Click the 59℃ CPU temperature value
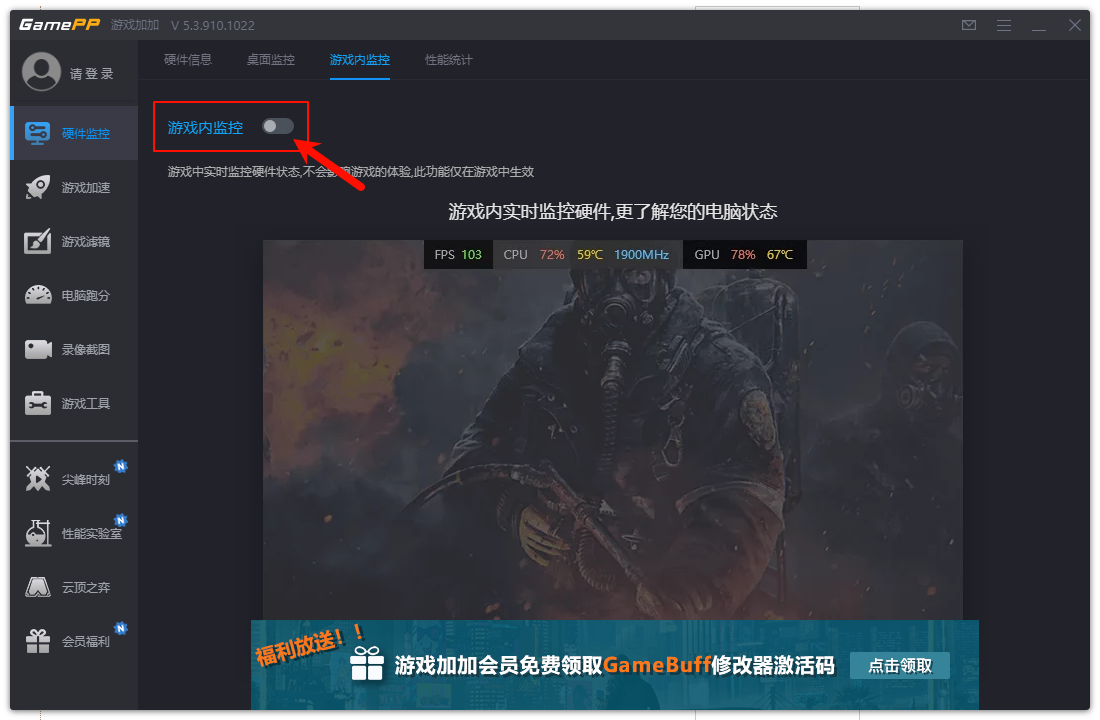Screen dimensions: 1100x720 click(589, 255)
